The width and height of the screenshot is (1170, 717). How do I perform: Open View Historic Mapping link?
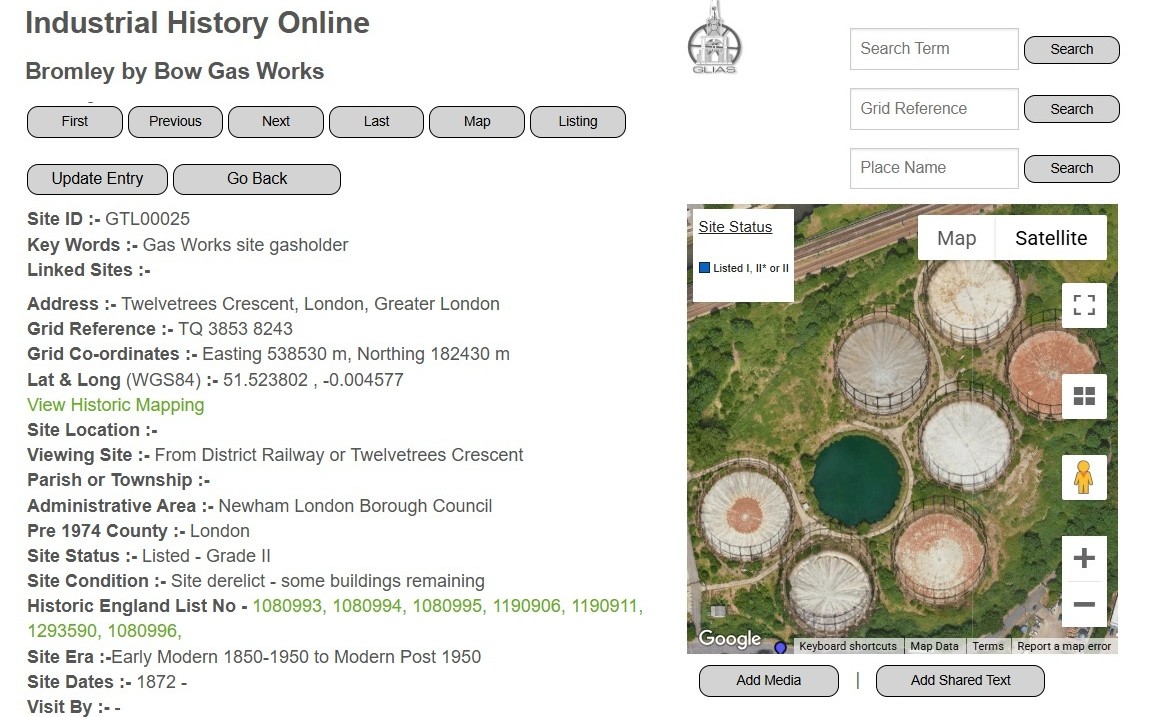115,405
